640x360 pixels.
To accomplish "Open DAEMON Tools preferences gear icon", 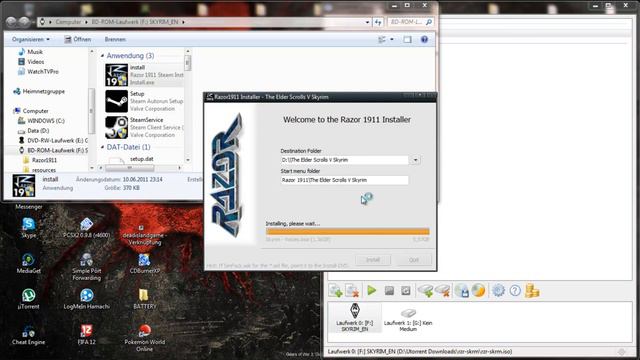I will tap(498, 291).
